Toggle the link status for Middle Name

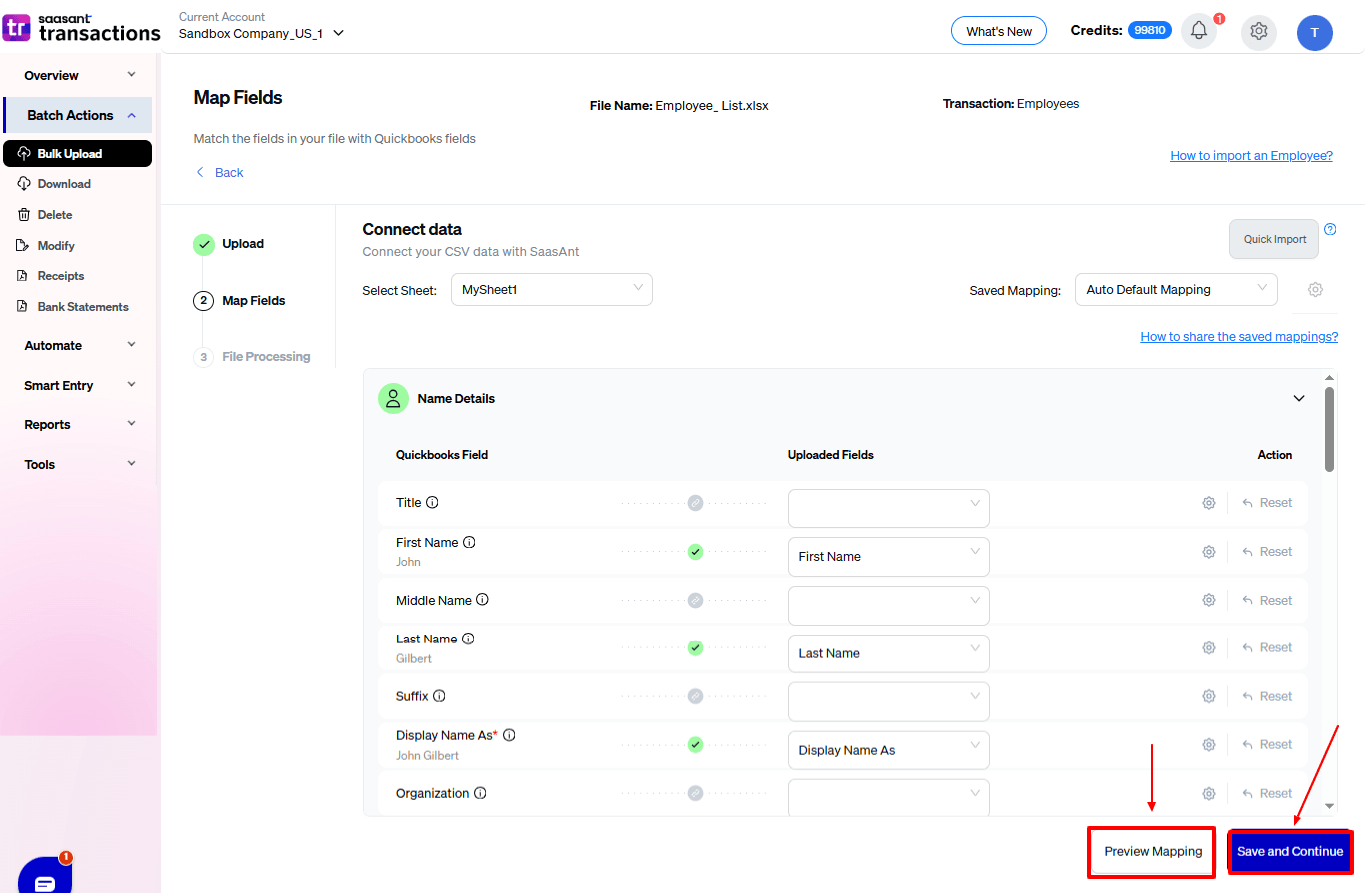(x=695, y=601)
